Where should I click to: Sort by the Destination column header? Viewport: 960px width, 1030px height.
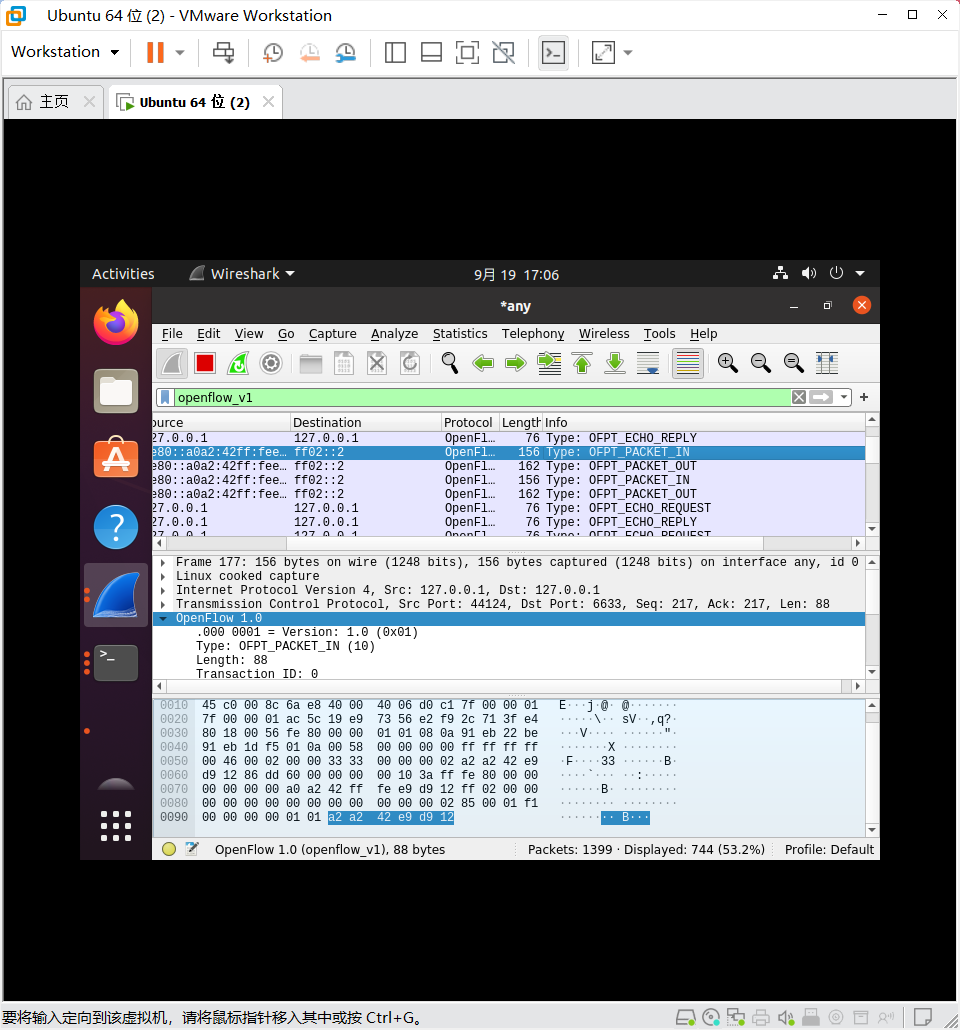pyautogui.click(x=365, y=422)
